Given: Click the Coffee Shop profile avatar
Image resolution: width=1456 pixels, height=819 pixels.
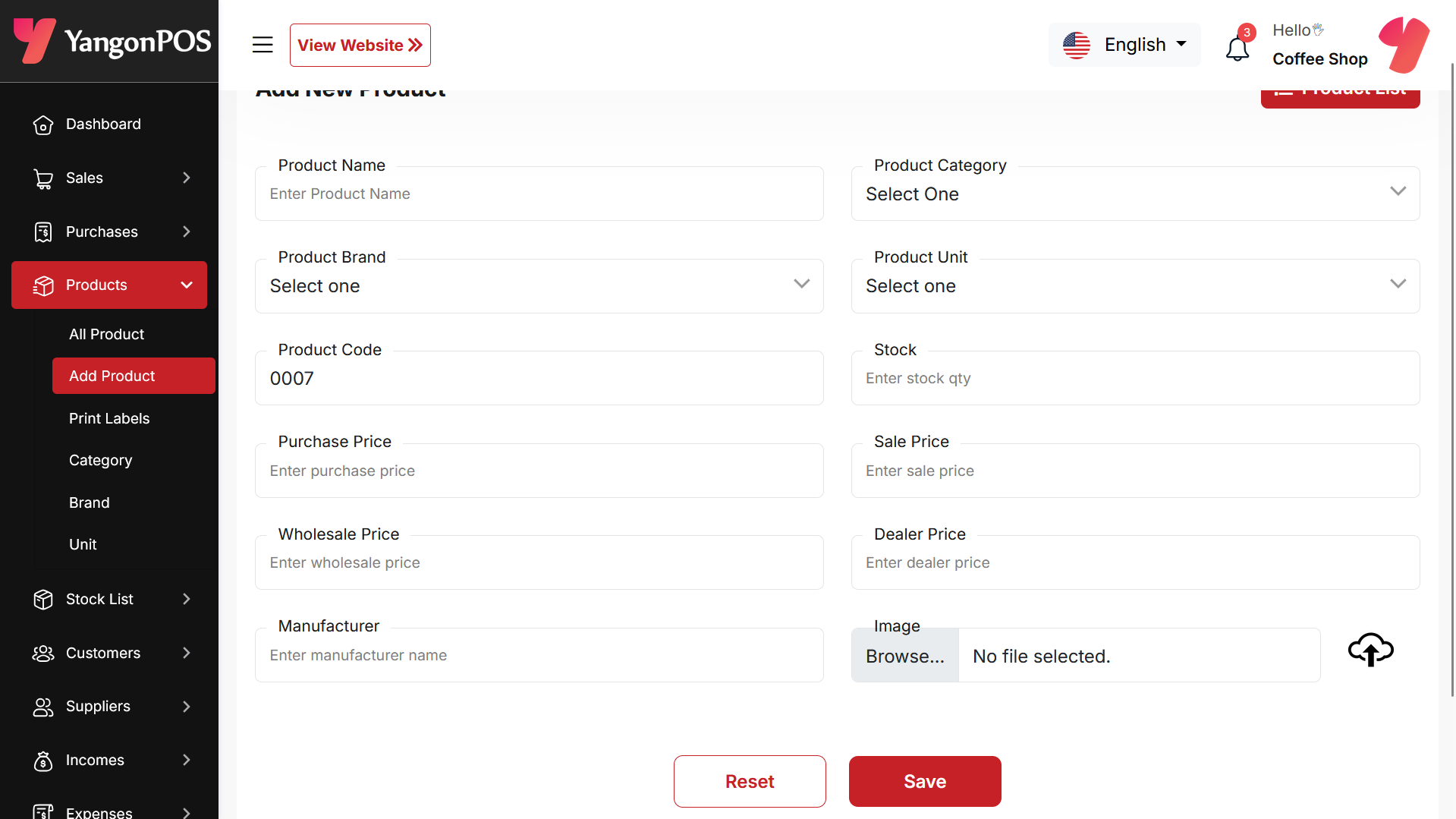Looking at the screenshot, I should (x=1404, y=45).
